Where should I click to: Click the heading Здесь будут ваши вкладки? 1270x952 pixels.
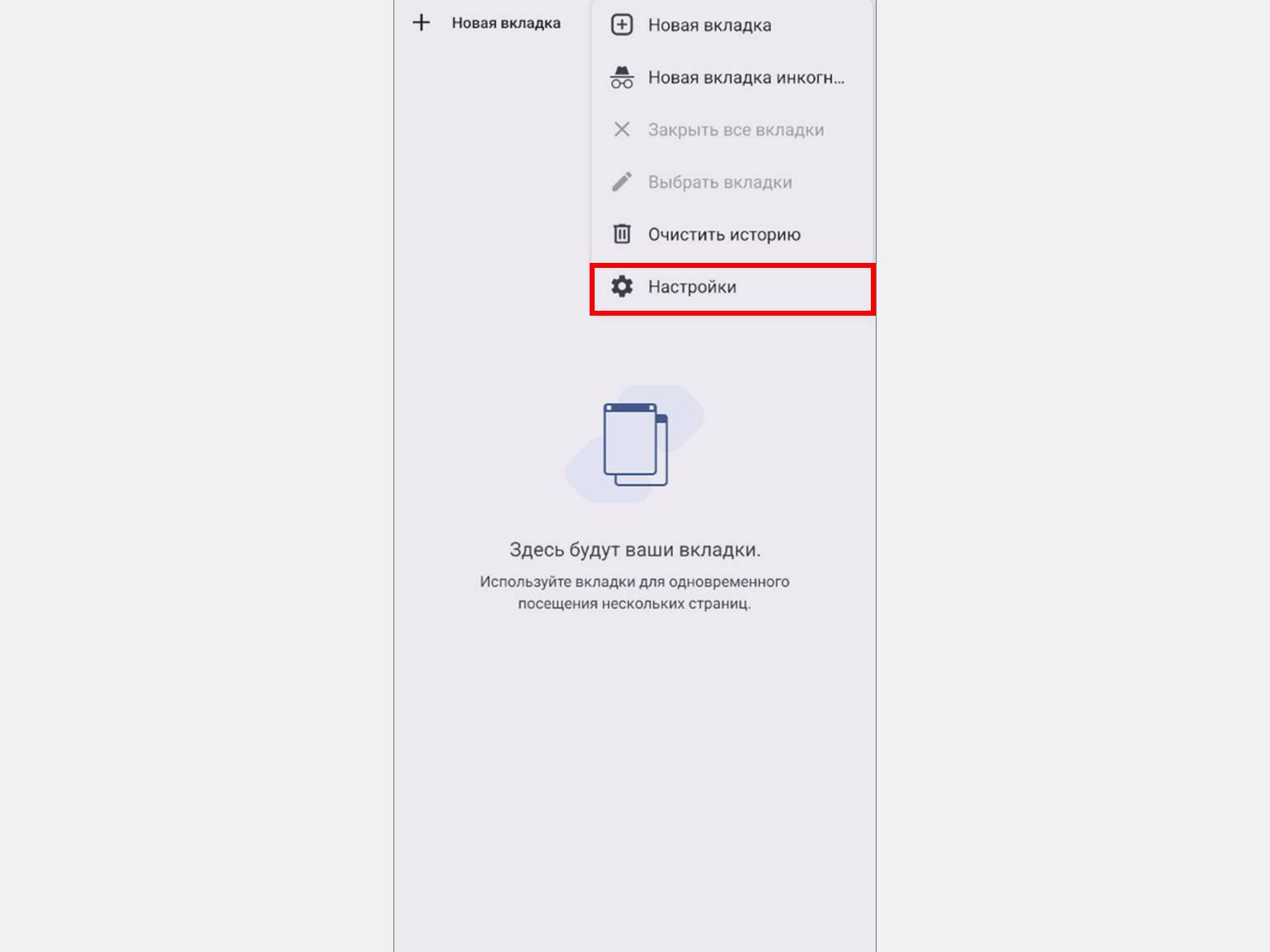[x=635, y=550]
